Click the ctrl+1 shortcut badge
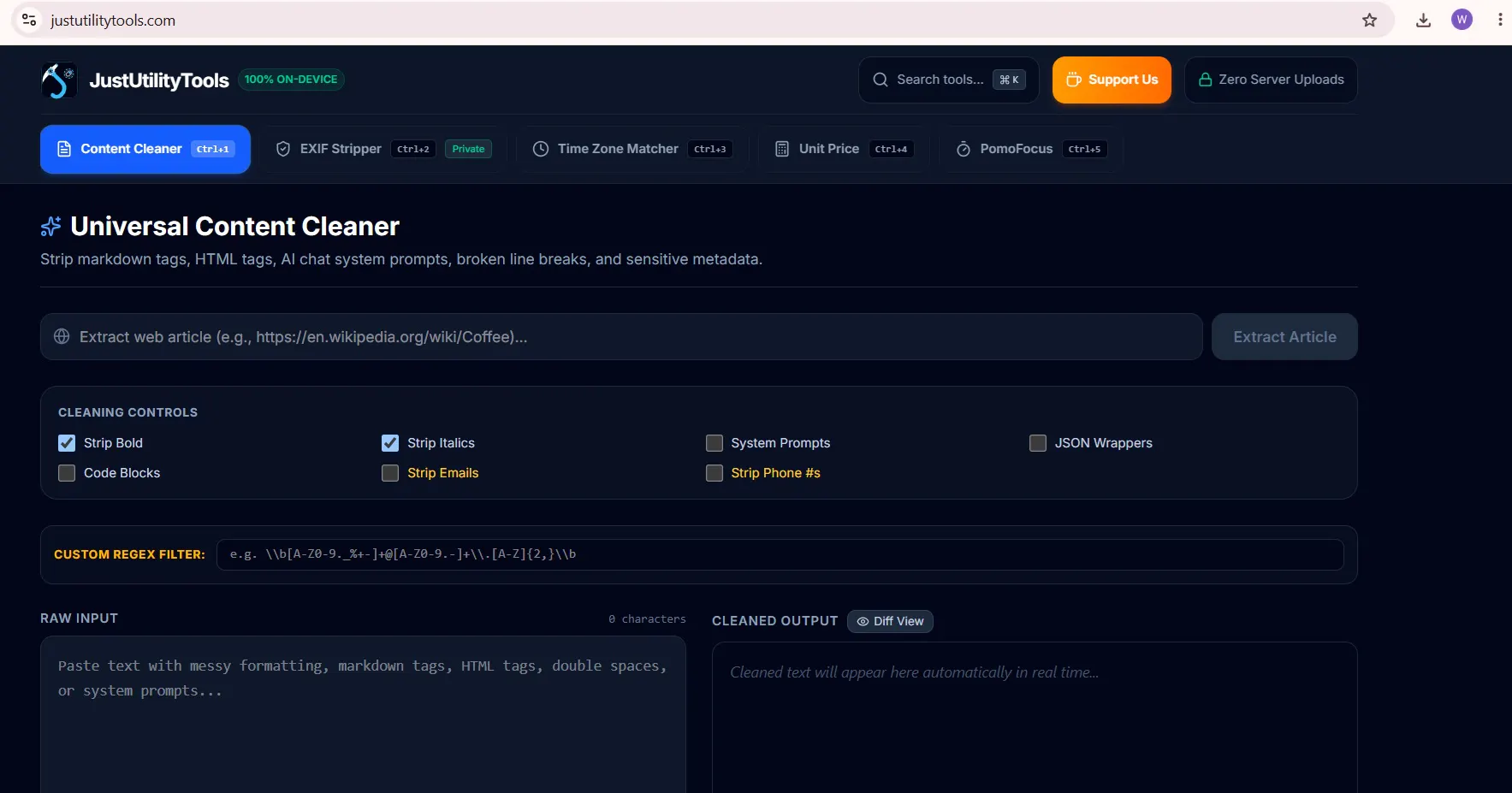The image size is (1512, 793). tap(213, 149)
